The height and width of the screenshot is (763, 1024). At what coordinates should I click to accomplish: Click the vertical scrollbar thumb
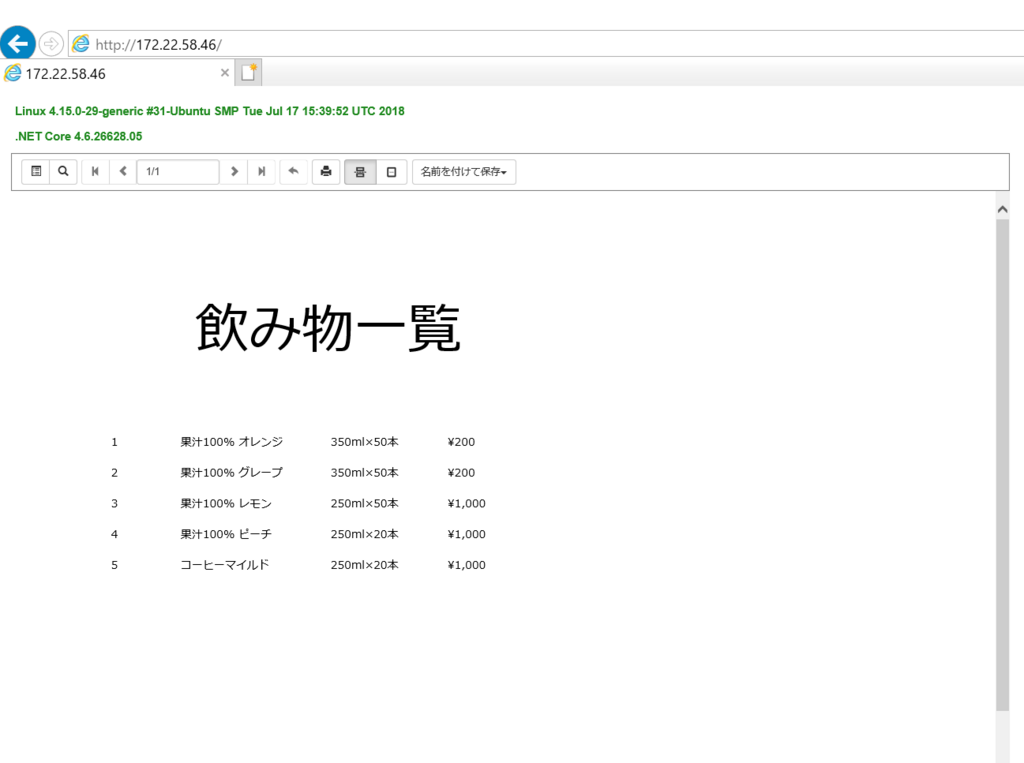click(x=1002, y=465)
